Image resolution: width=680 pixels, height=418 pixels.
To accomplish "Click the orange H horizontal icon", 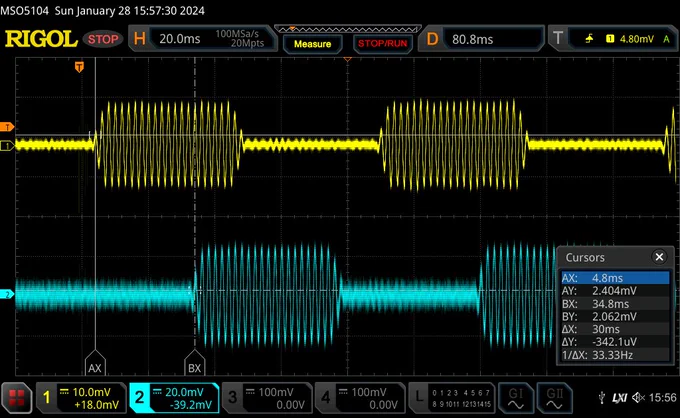I will click(x=139, y=39).
